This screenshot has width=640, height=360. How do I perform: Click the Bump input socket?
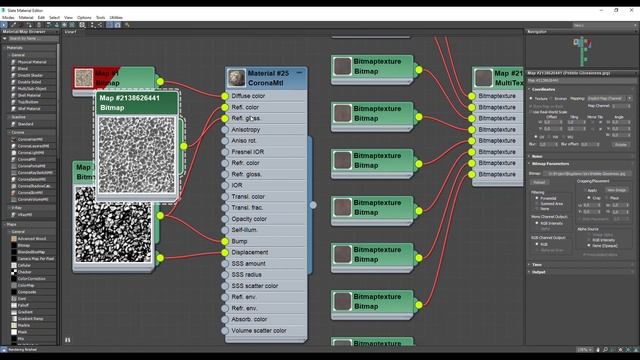(x=225, y=241)
